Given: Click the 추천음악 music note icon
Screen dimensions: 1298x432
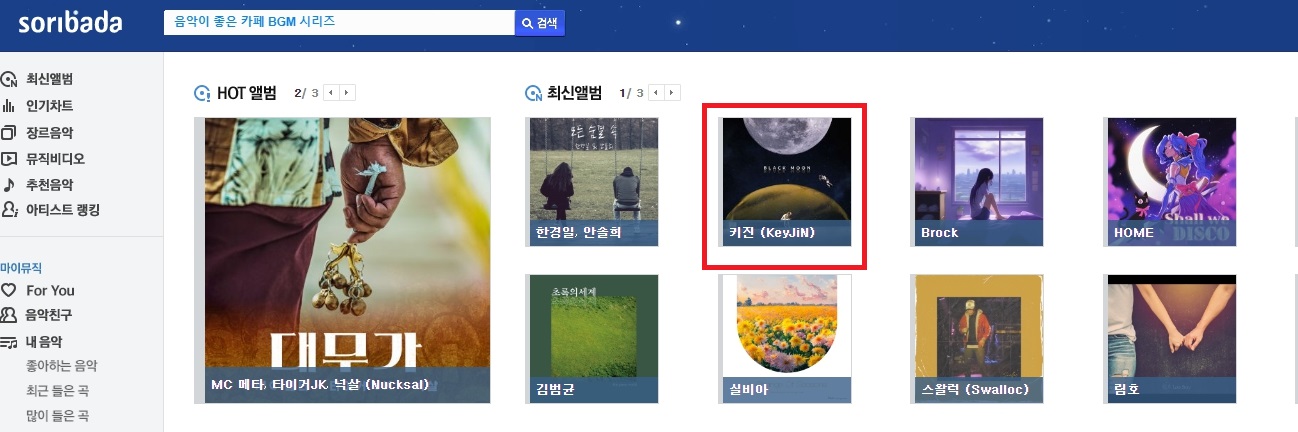Looking at the screenshot, I should 9,184.
